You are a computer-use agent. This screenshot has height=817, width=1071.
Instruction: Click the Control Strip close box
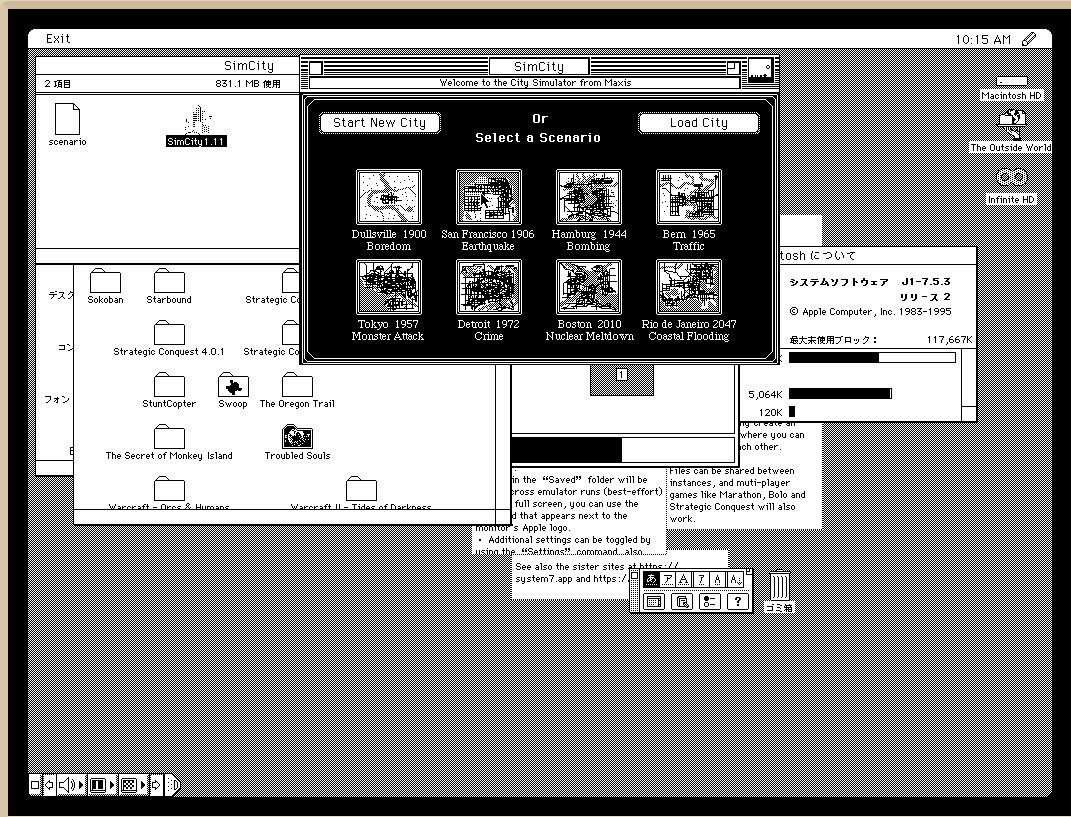[35, 785]
